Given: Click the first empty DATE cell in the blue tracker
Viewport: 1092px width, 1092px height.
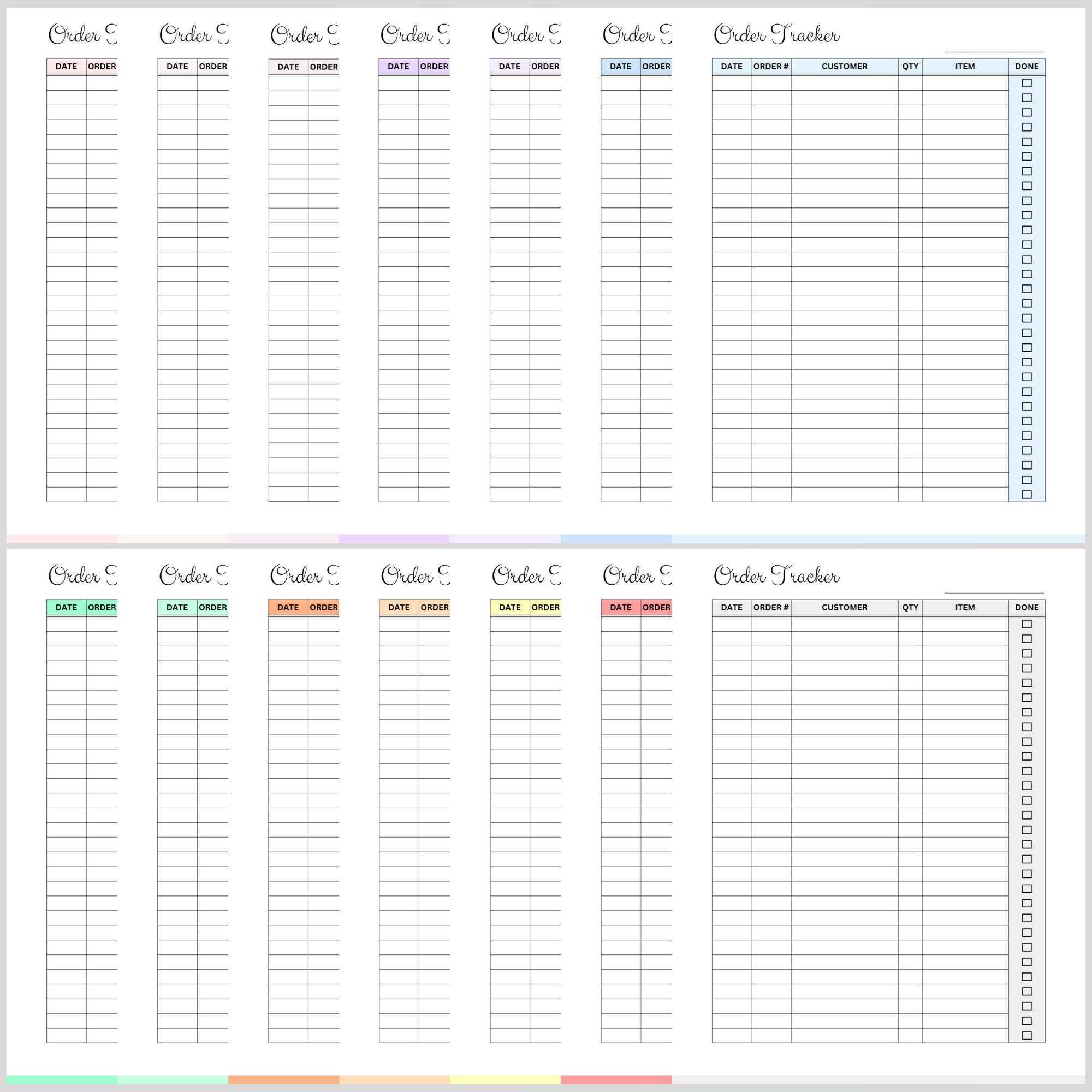Looking at the screenshot, I should point(732,82).
